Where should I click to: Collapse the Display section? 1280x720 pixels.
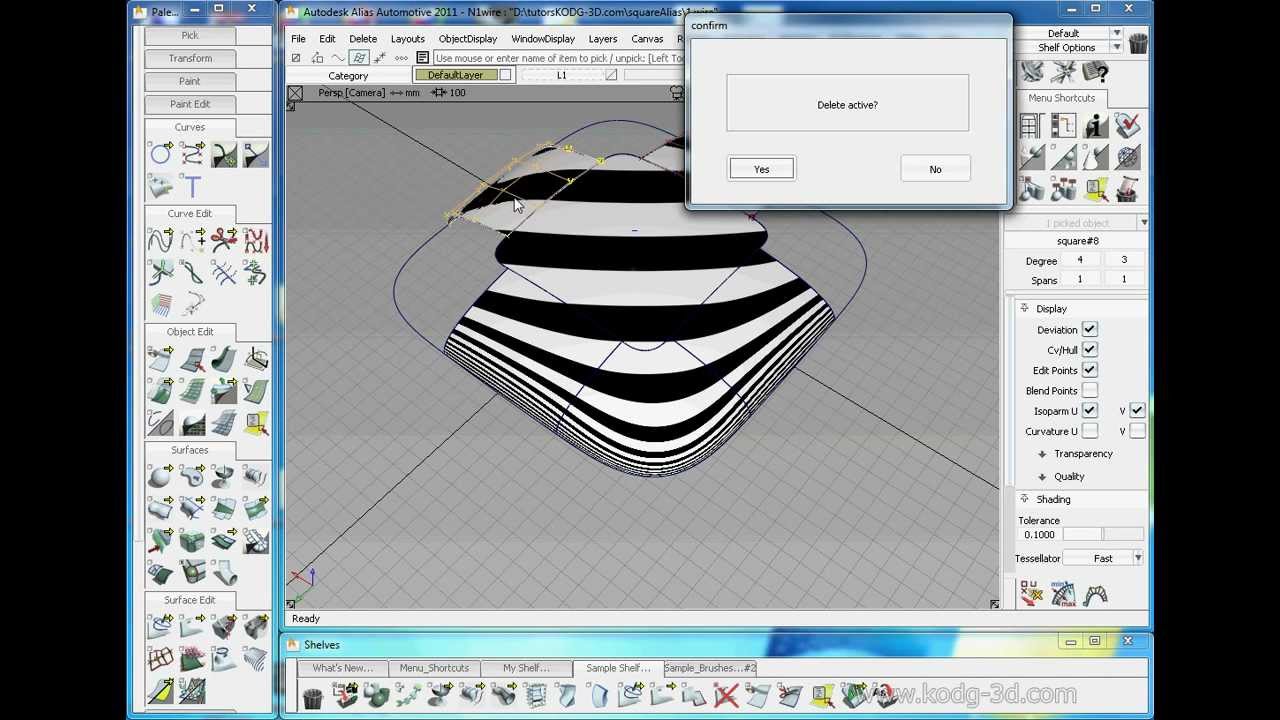pos(1024,308)
